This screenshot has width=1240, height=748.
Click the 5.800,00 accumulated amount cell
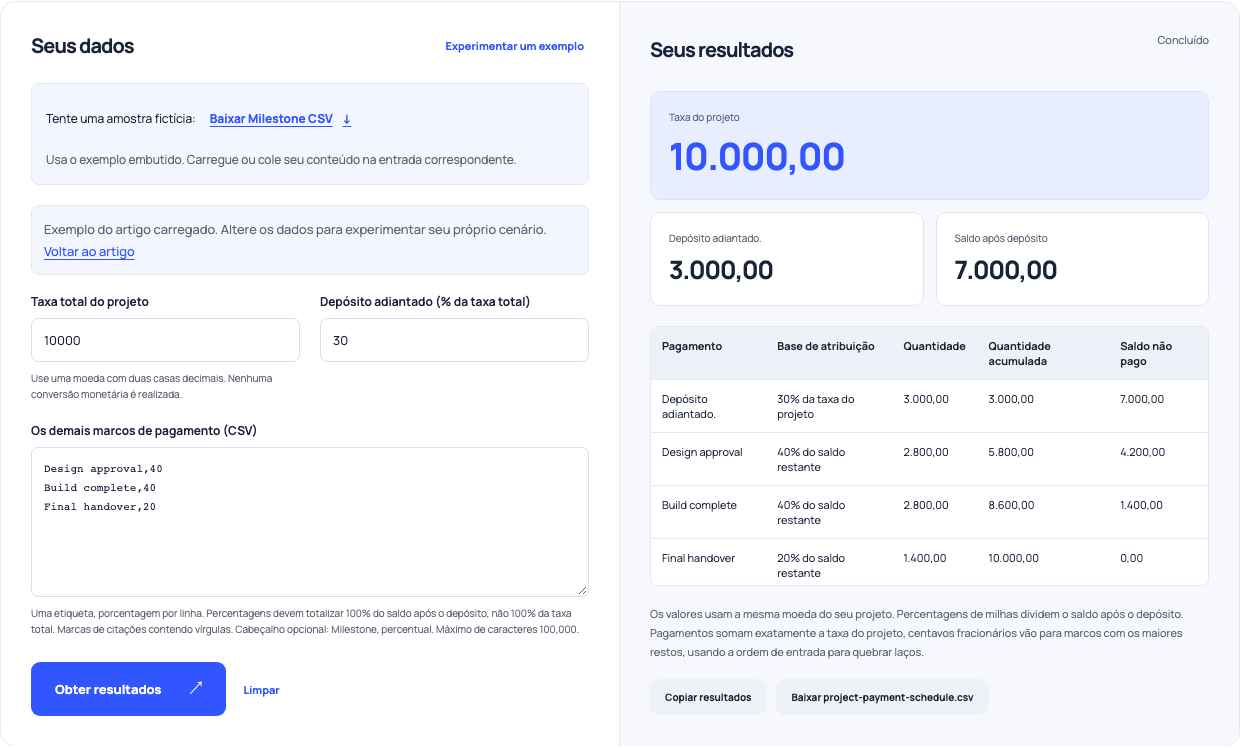(1011, 452)
